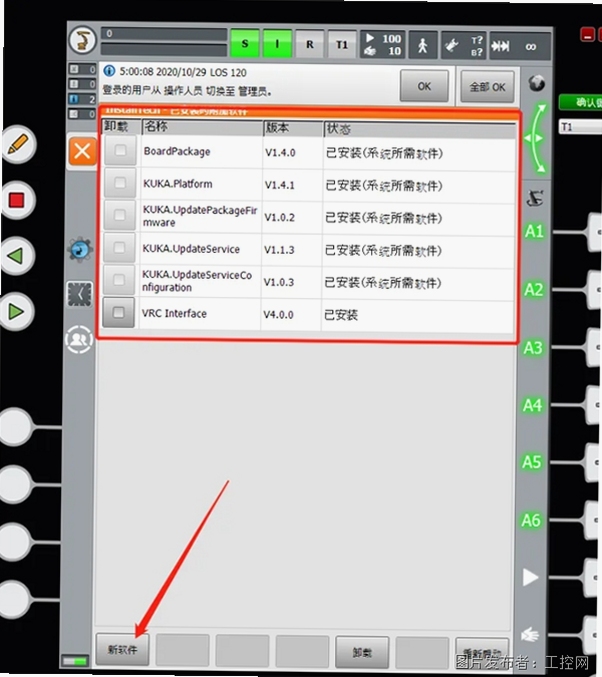The height and width of the screenshot is (677, 602).
Task: Click the 名称 column header
Action: point(202,127)
